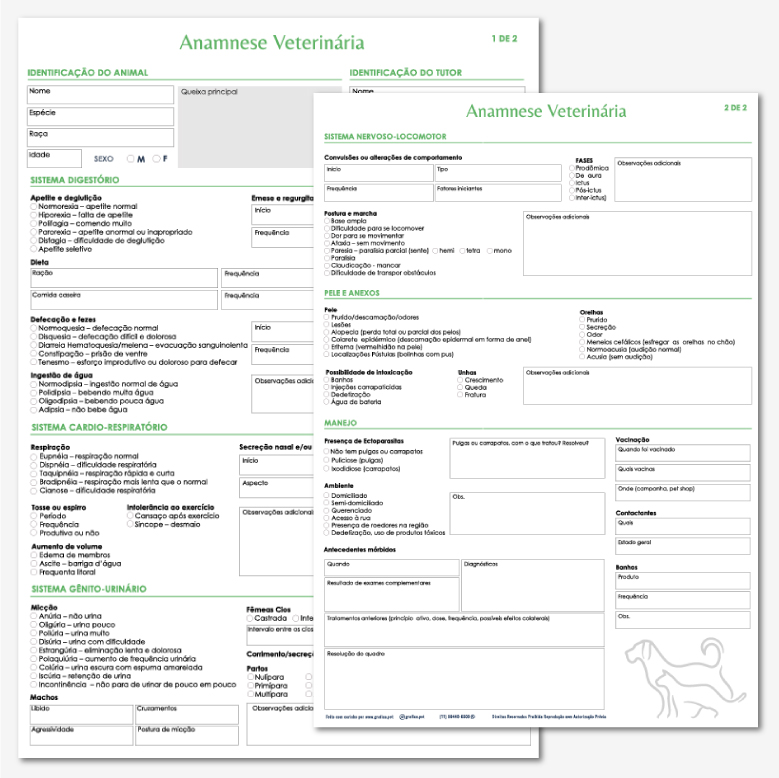Mark the Semi-domiciliado option

coord(326,503)
